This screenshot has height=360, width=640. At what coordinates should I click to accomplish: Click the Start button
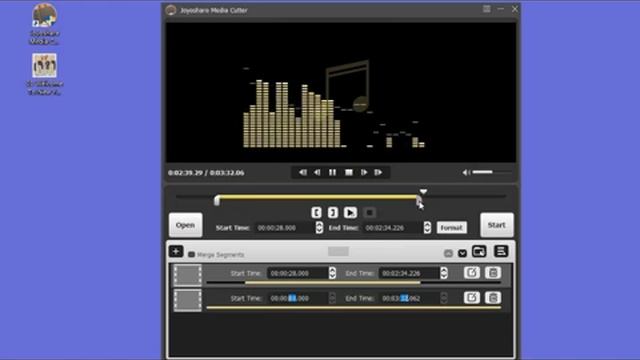(x=497, y=225)
